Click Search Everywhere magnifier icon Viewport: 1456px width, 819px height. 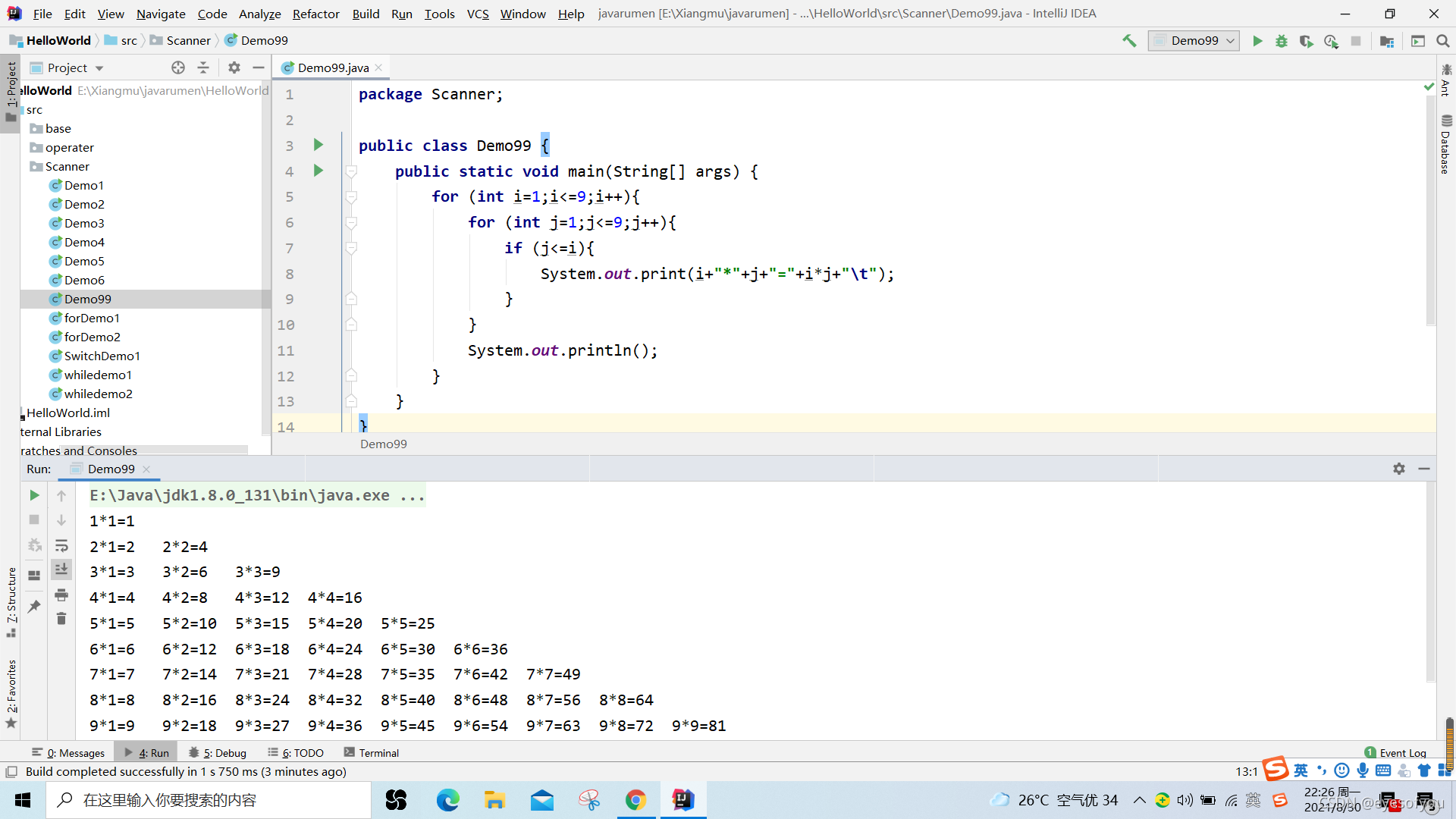[1443, 41]
